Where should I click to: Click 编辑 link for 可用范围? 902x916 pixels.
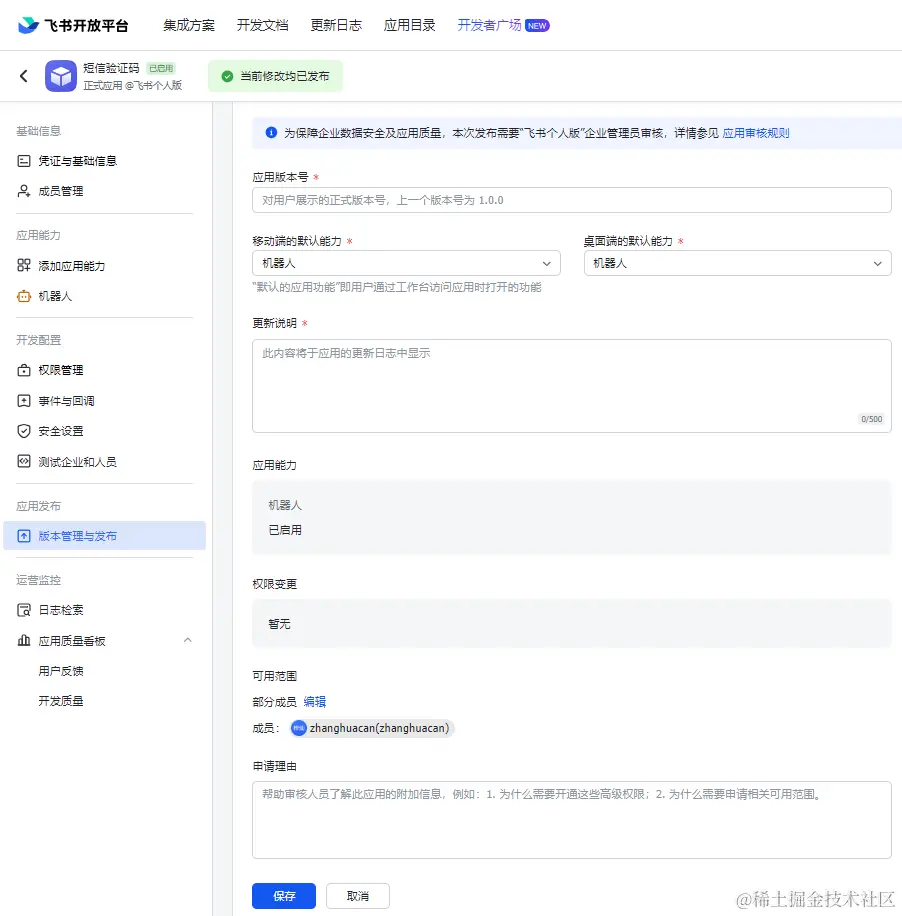315,702
